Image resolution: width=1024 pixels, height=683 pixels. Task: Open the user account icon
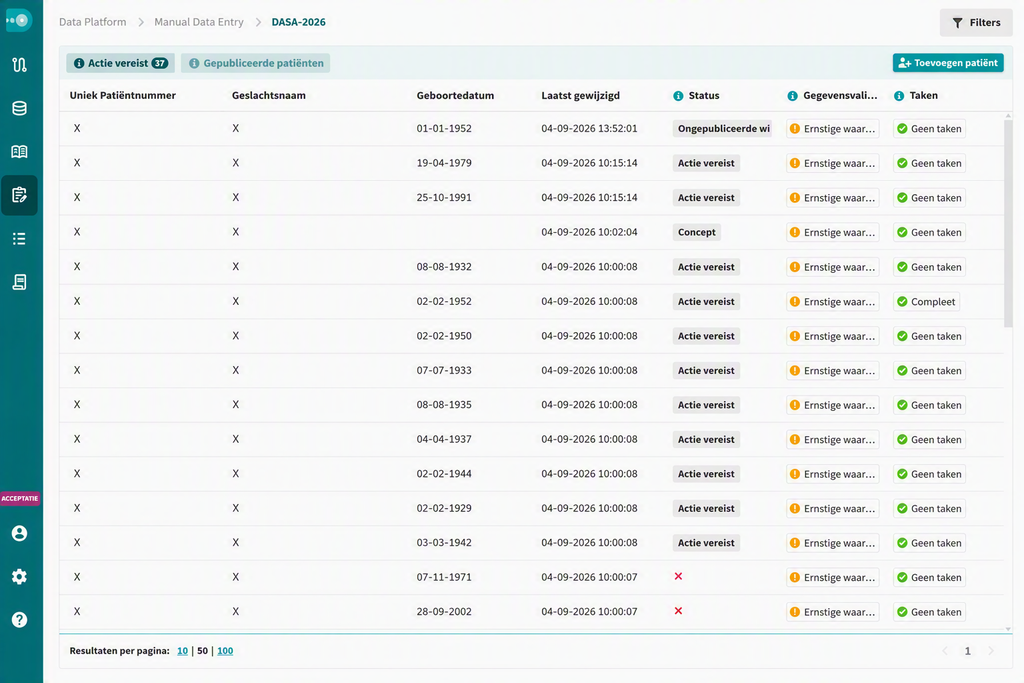pyautogui.click(x=20, y=533)
